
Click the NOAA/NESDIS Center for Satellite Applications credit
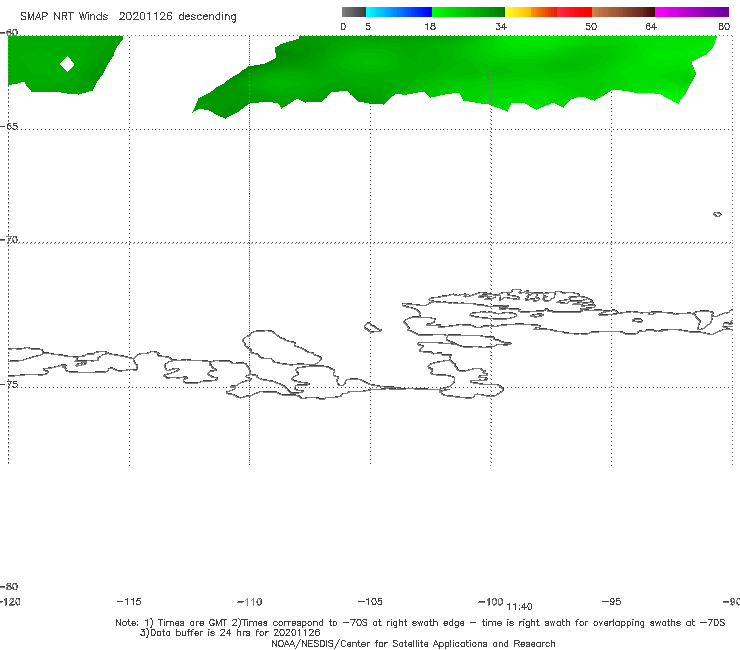pos(413,644)
